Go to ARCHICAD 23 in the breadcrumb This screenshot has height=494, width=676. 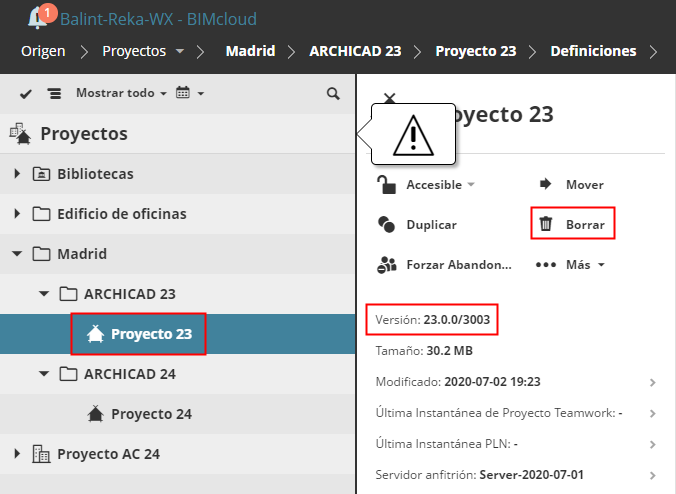pos(355,51)
